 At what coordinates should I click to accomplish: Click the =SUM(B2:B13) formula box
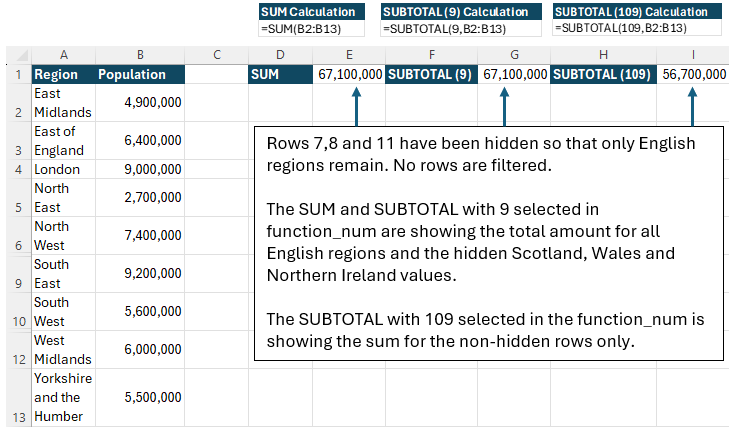click(312, 28)
